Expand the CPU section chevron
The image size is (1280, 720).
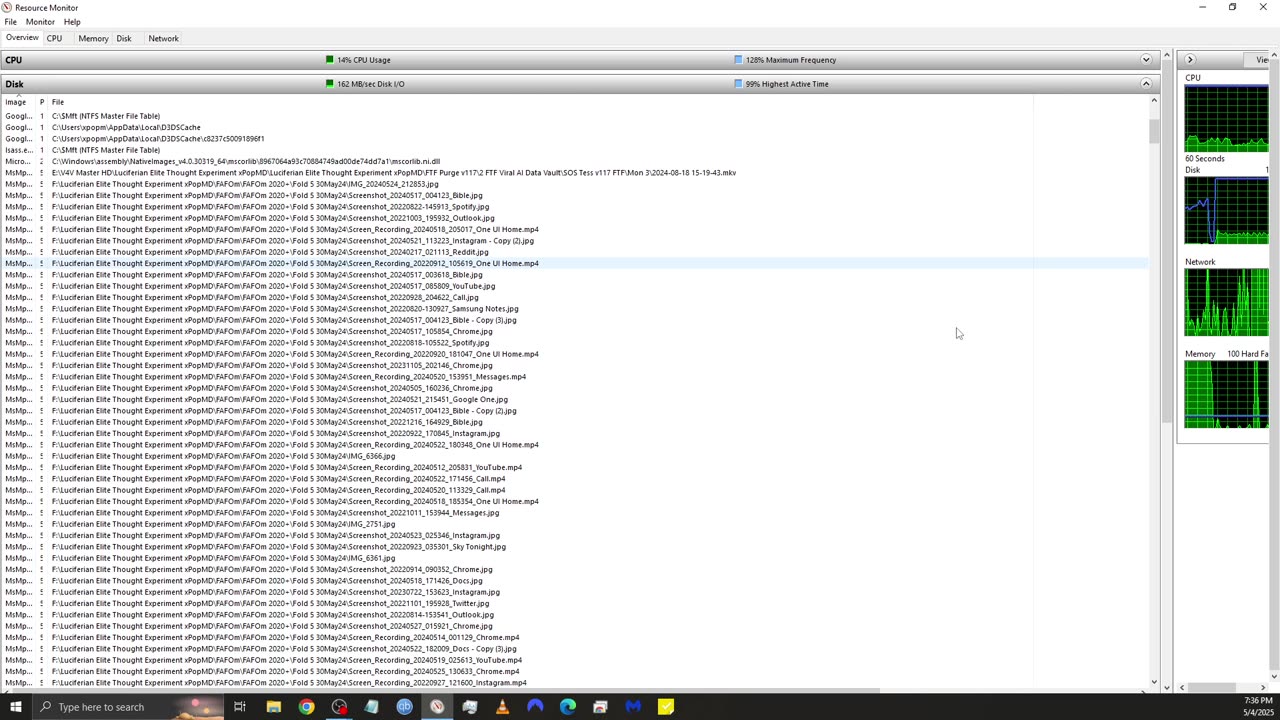point(1146,60)
